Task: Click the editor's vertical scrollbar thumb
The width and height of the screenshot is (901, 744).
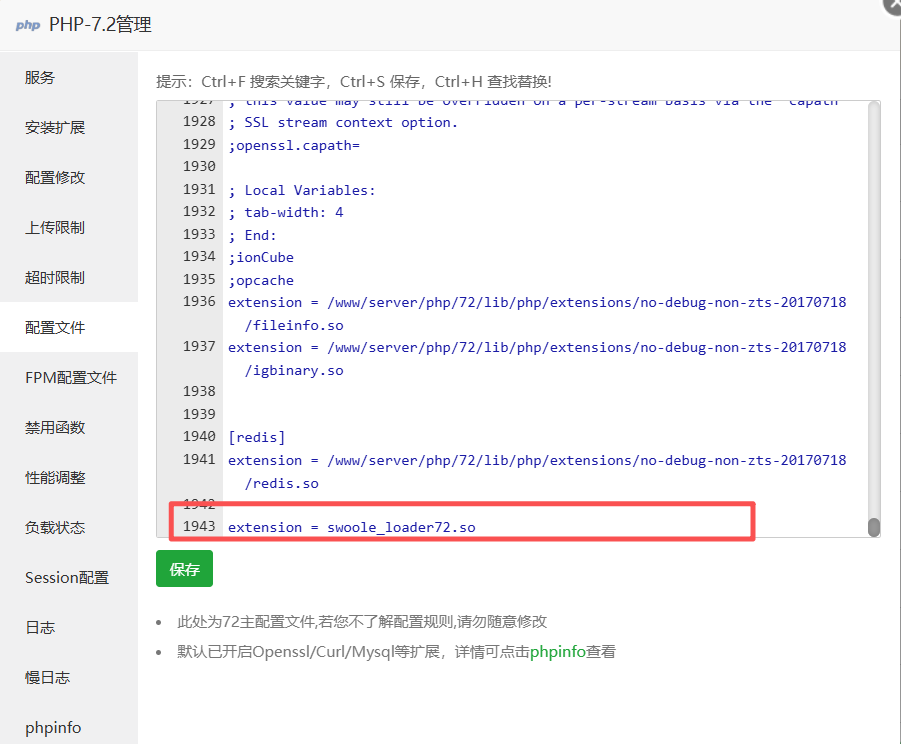Action: pyautogui.click(x=873, y=527)
